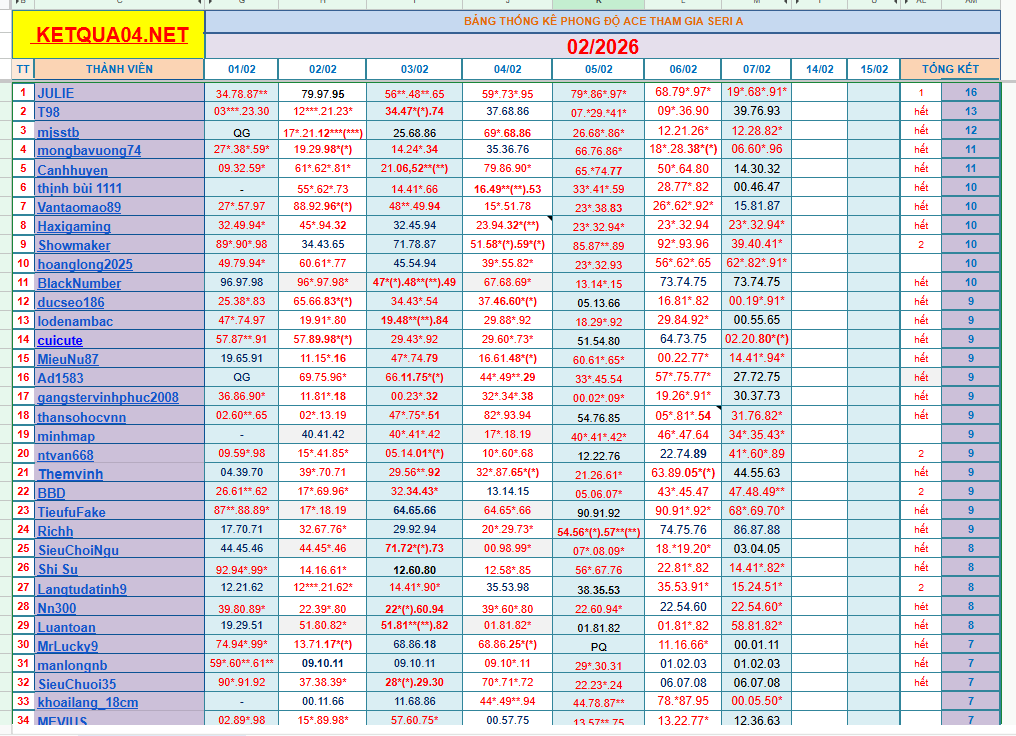Select cell 00.46.47 in the thịnh bùi 1111 row
Image resolution: width=1016 pixels, height=736 pixels.
756,187
